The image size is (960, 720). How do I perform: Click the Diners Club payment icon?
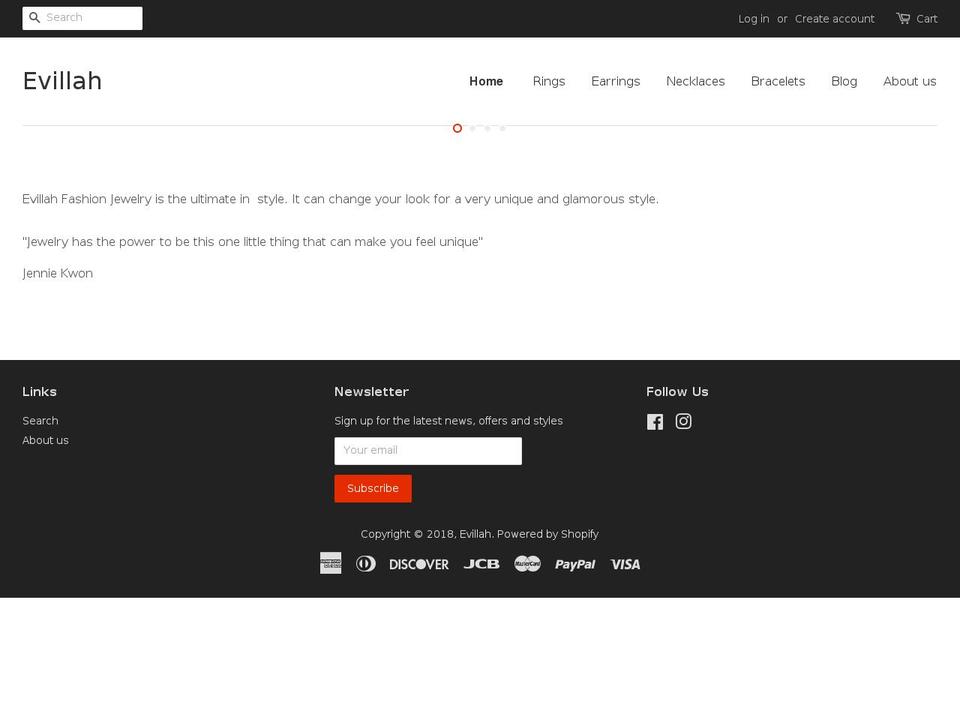(366, 563)
